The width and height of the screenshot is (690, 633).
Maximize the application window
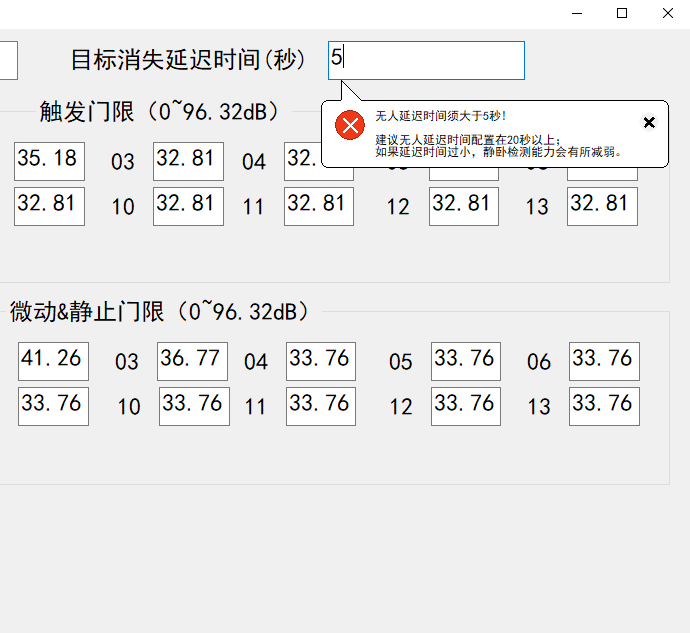pyautogui.click(x=622, y=13)
